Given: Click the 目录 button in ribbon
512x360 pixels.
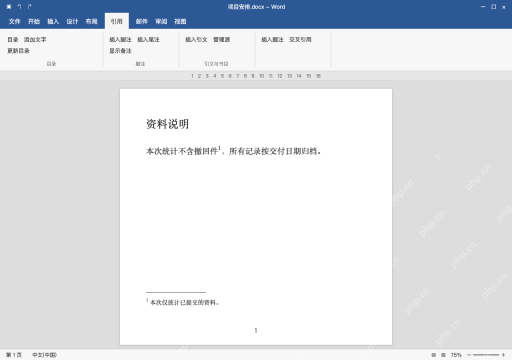Looking at the screenshot, I should [13, 40].
